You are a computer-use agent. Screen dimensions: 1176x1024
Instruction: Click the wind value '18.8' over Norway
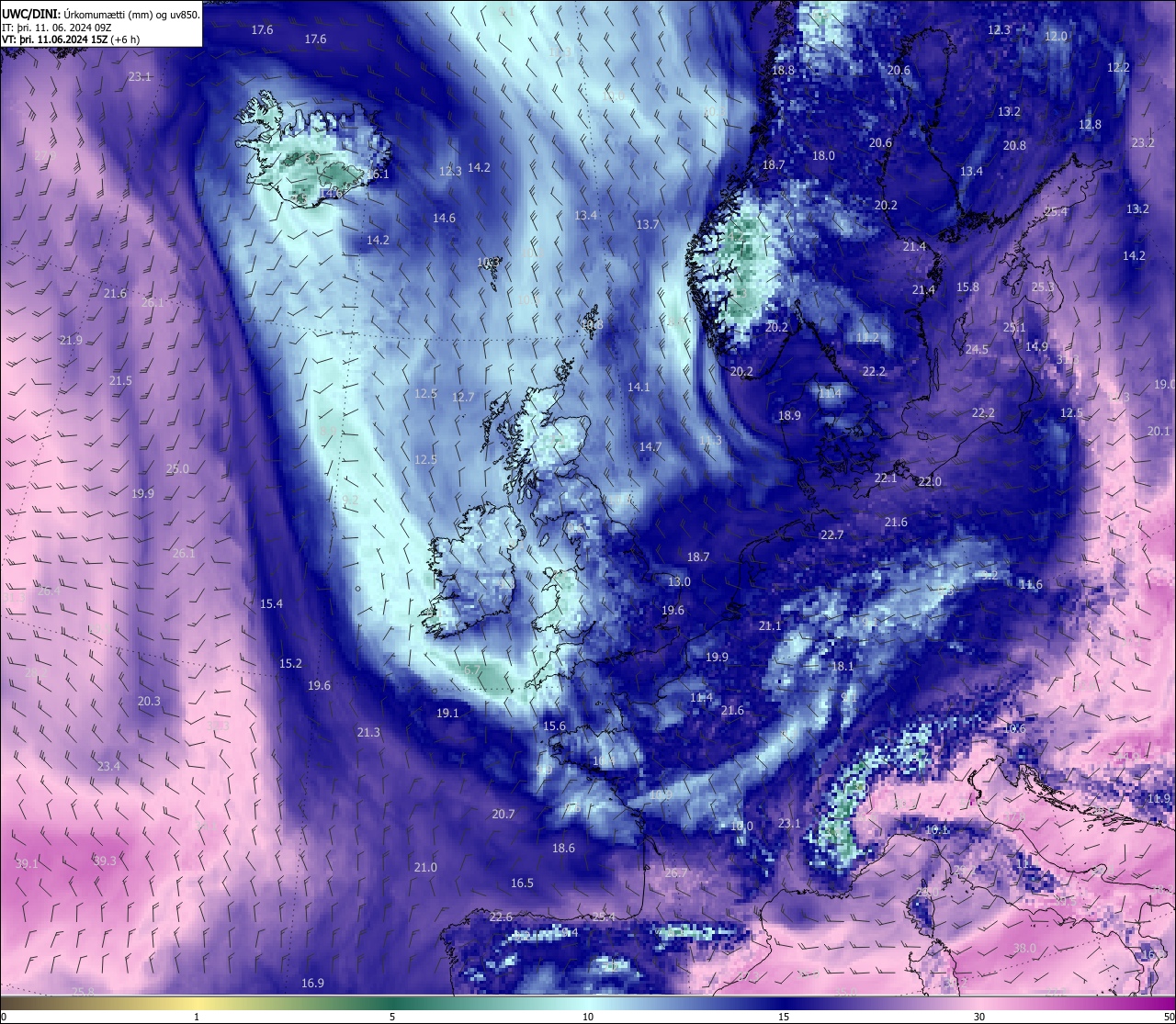click(x=783, y=71)
